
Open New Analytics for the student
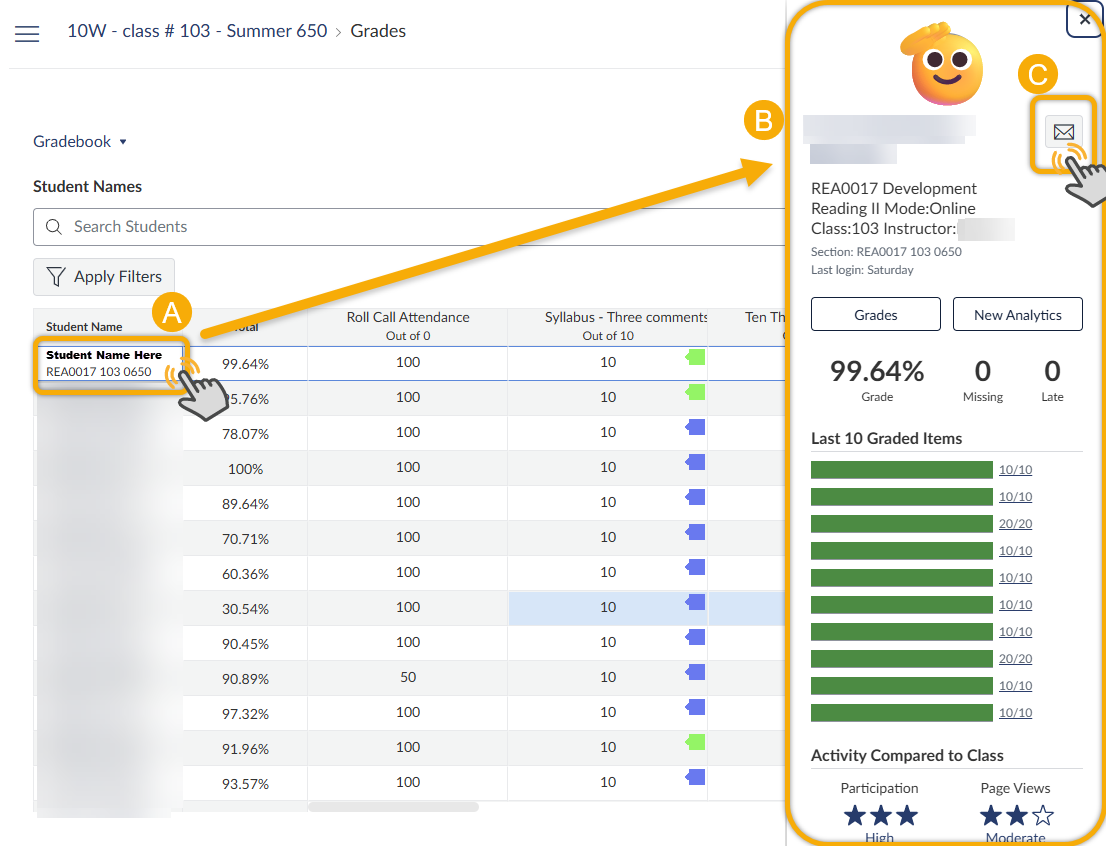(1018, 315)
